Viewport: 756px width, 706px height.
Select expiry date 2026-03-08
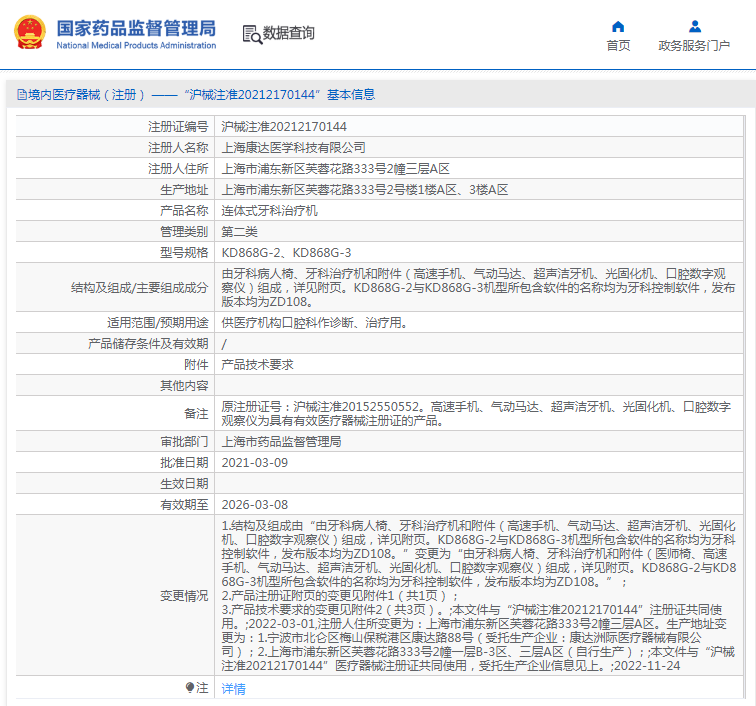coord(255,505)
